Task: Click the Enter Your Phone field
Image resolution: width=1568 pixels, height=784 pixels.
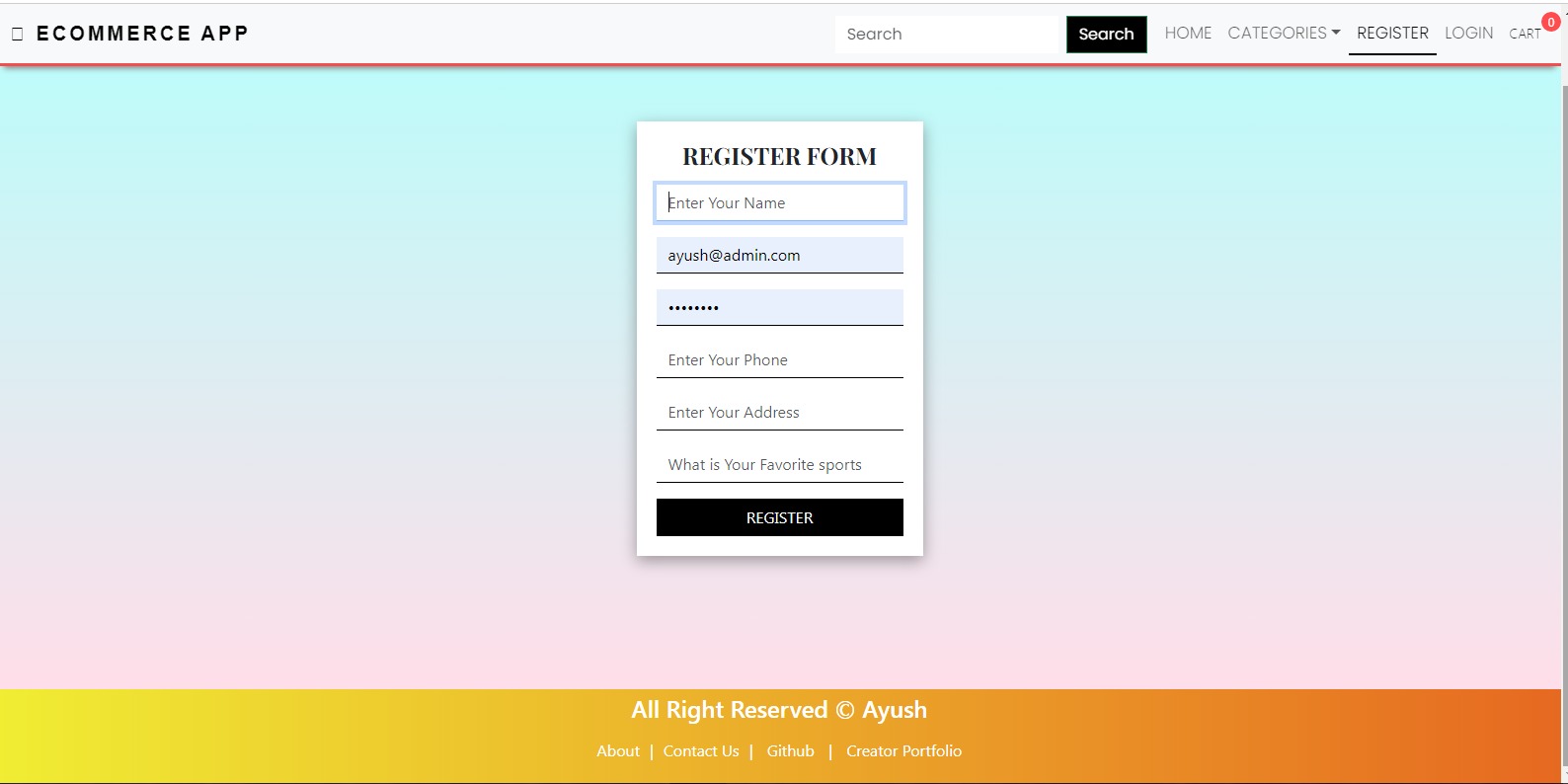Action: (x=780, y=359)
